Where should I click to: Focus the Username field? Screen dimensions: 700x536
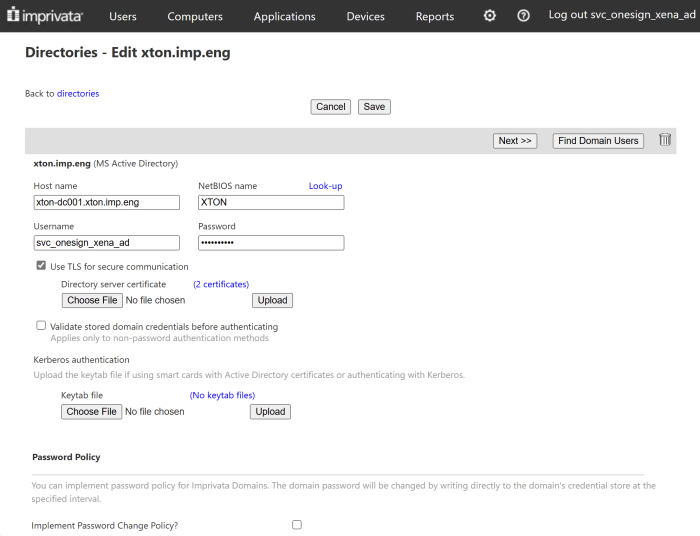(x=107, y=243)
